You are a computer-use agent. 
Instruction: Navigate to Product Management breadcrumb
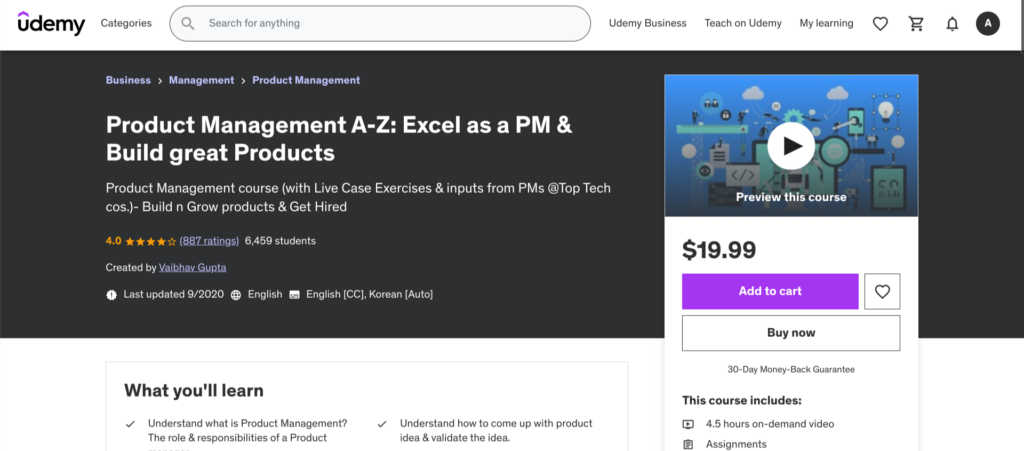(x=306, y=80)
